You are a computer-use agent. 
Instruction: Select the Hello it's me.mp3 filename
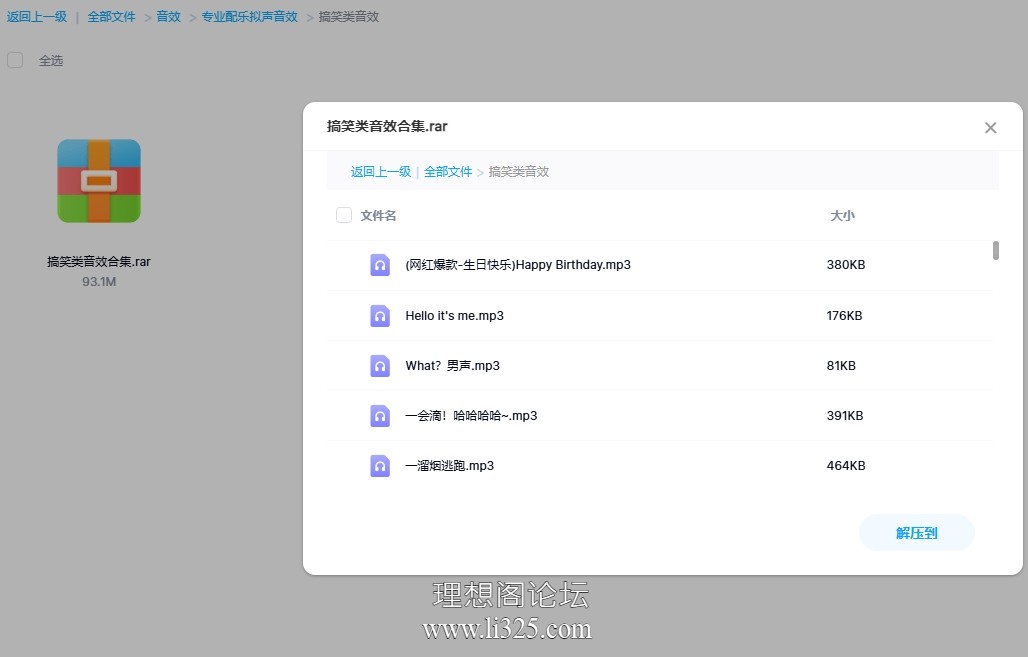(x=454, y=316)
